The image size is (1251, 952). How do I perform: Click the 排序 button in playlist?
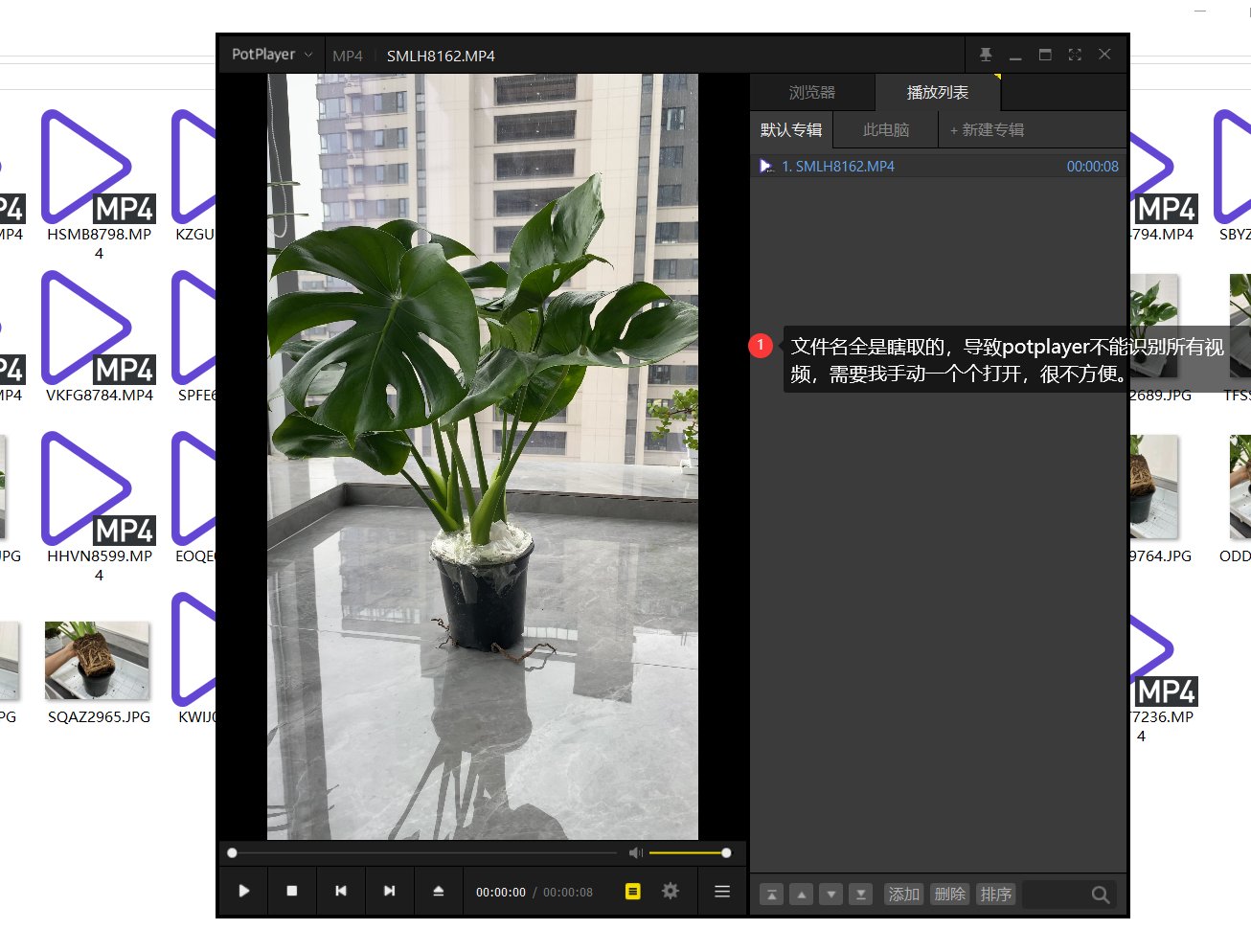[995, 895]
